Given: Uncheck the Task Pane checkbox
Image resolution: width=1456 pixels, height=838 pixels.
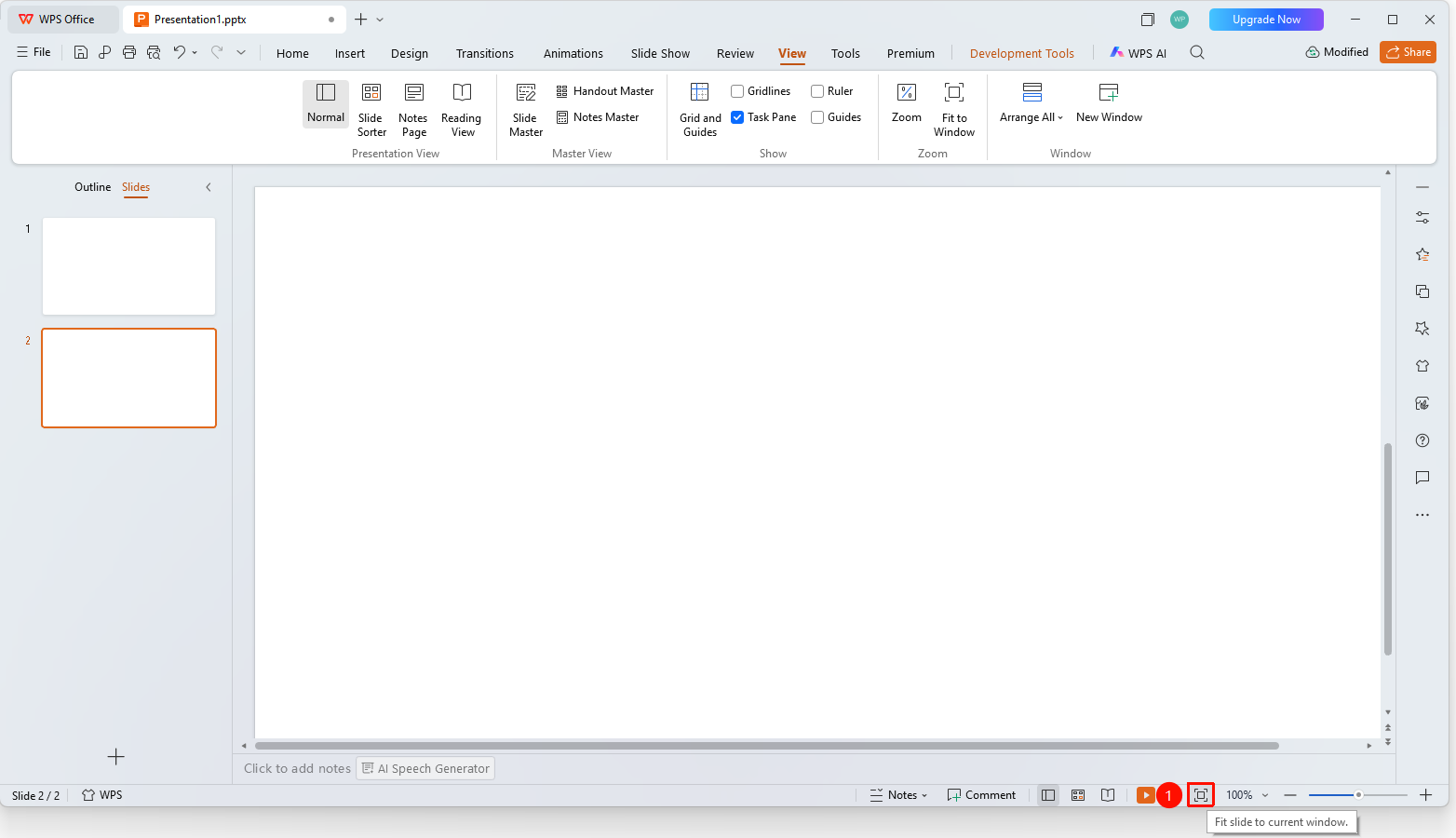Looking at the screenshot, I should pos(737,117).
